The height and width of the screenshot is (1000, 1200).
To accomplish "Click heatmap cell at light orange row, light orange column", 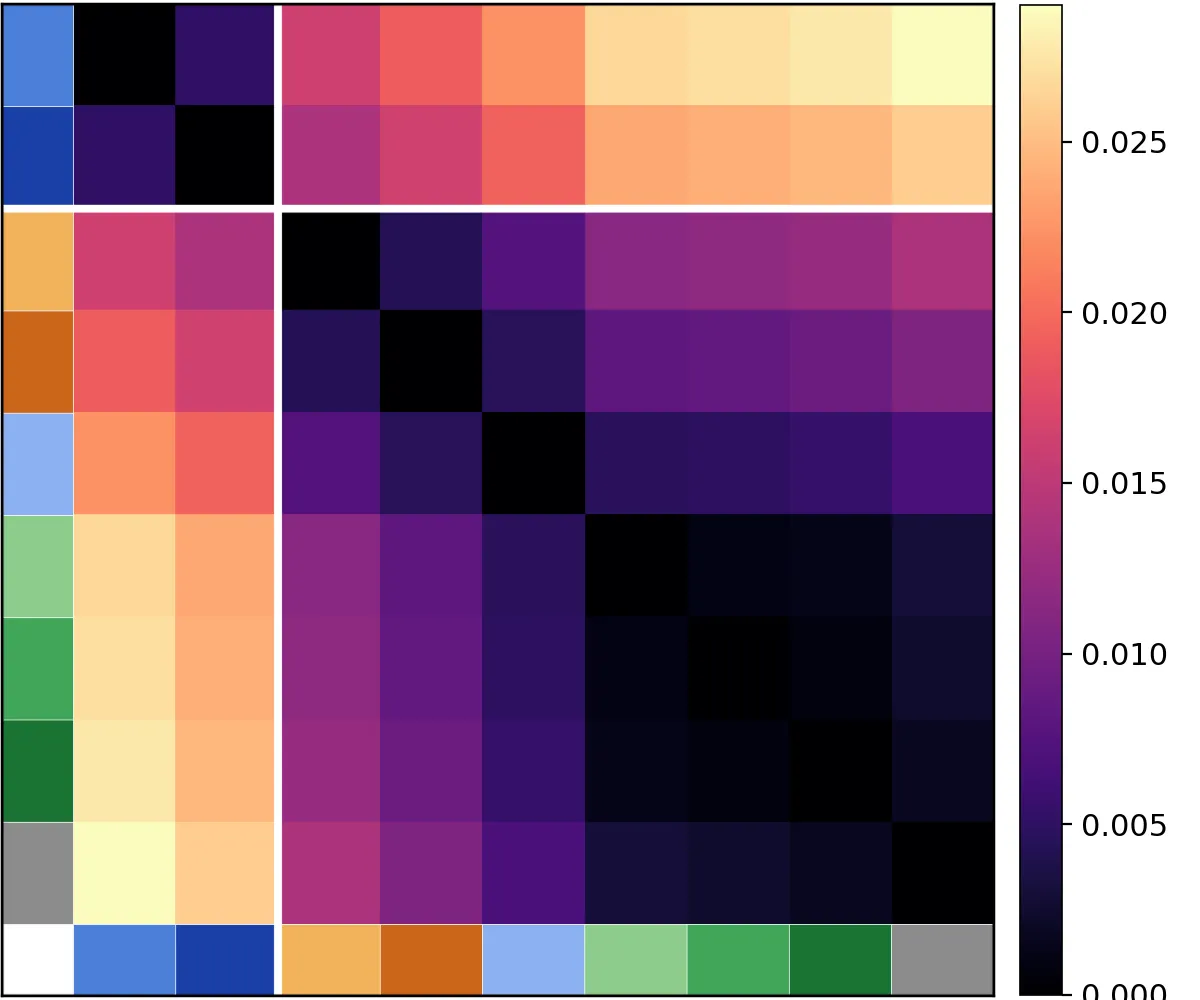I will click(330, 261).
